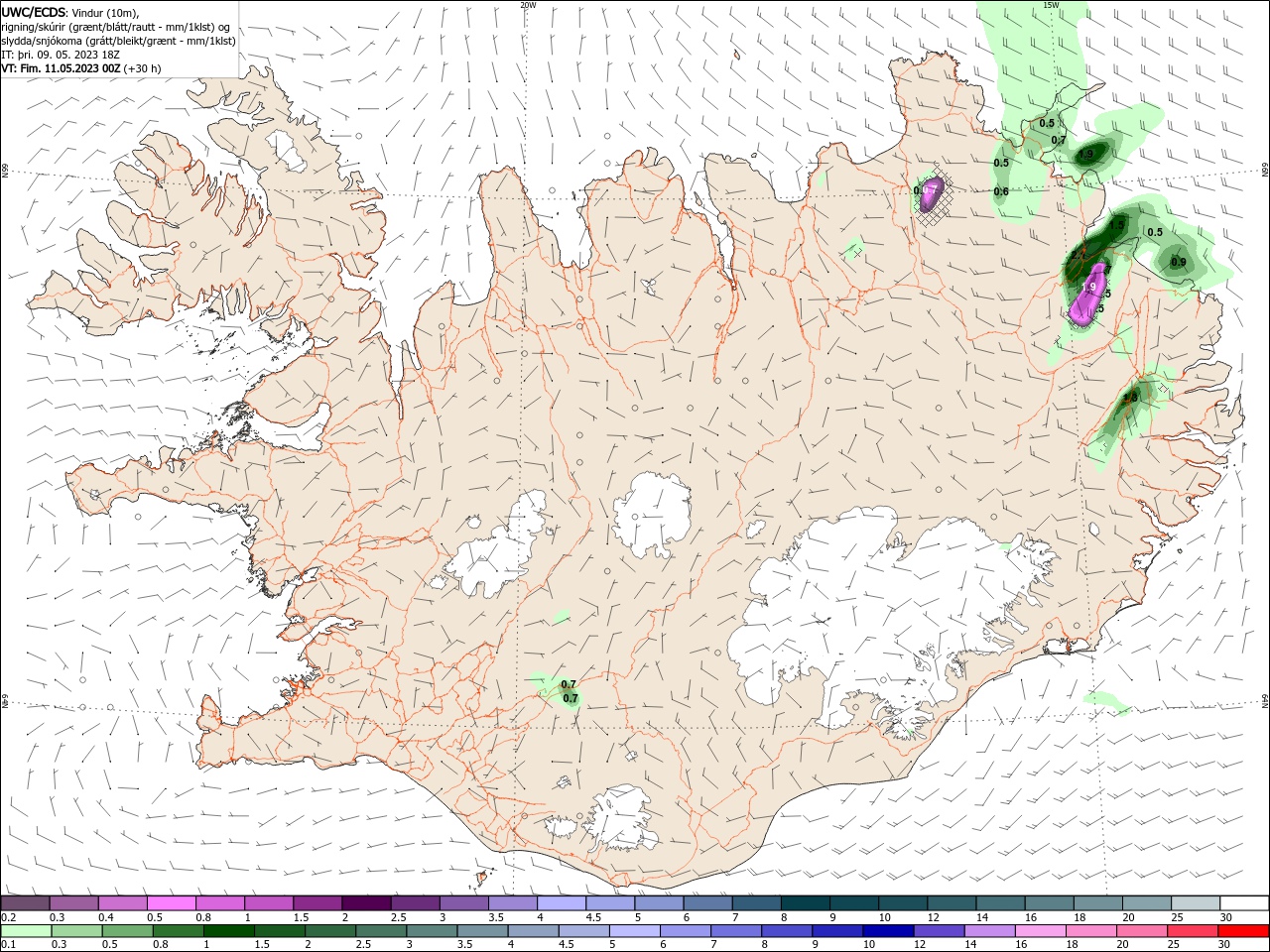This screenshot has height=952, width=1270.
Task: Click the 1.5 precipitation value in the northeast
Action: point(1117,226)
